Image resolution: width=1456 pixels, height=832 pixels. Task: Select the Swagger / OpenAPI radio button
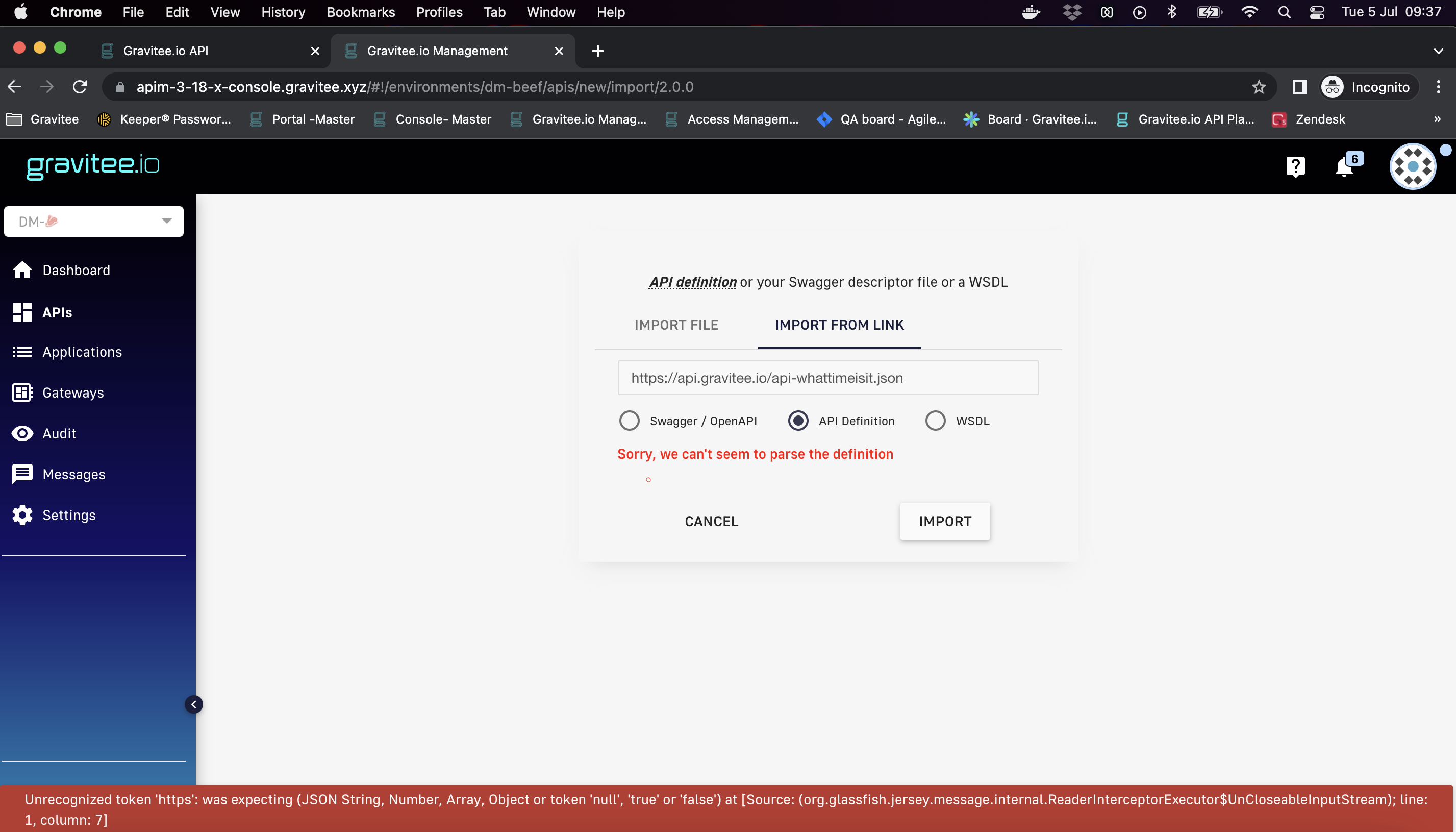(x=629, y=421)
